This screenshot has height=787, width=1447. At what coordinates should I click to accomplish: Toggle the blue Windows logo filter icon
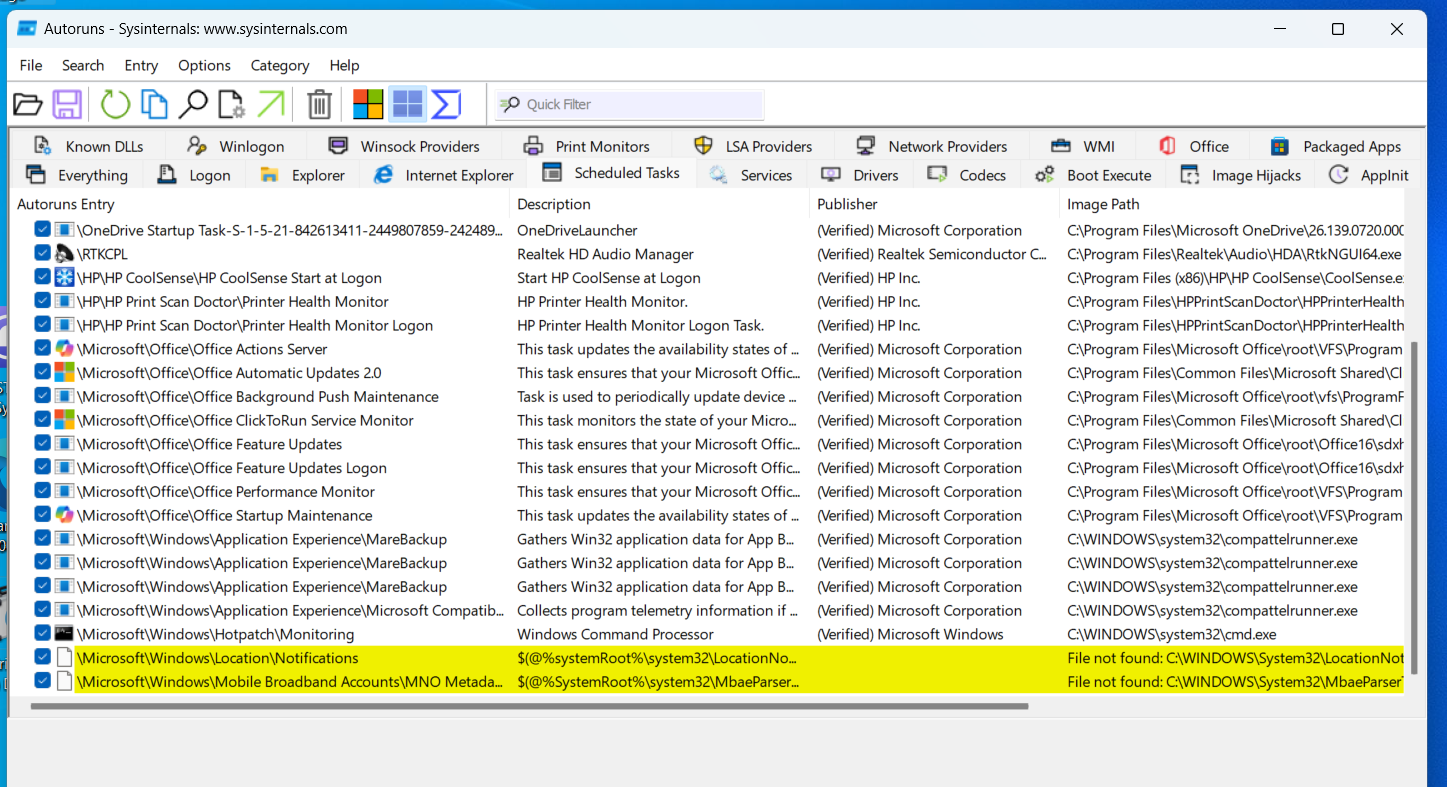407,104
